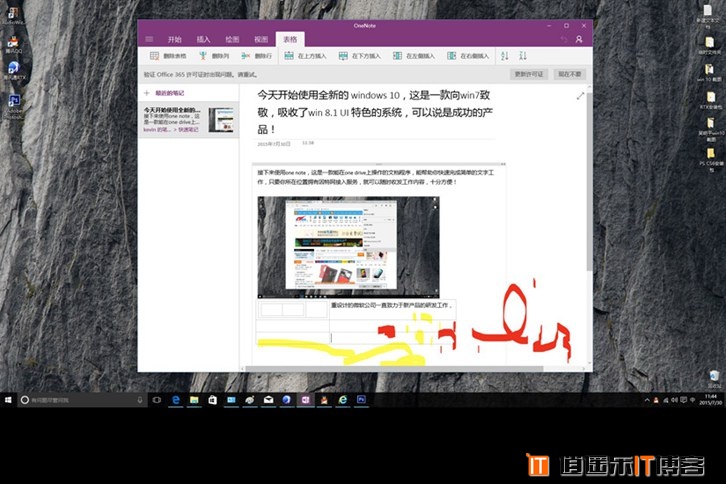Click the taskbar clock showing 11:44
Screen dimensions: 726x484
[710, 400]
